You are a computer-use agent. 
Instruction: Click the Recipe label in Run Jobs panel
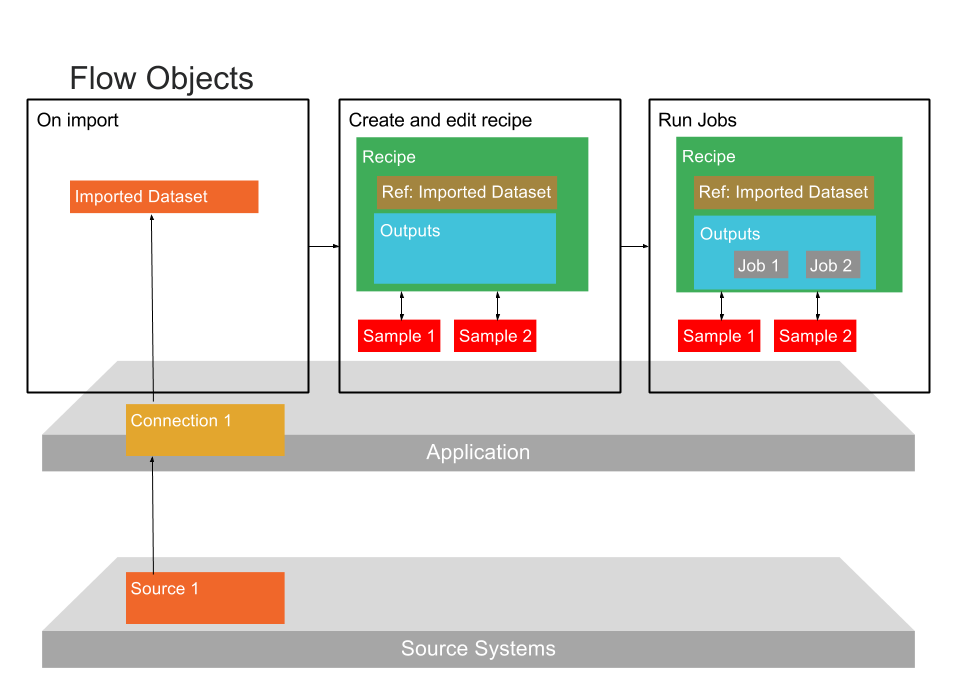pos(708,157)
